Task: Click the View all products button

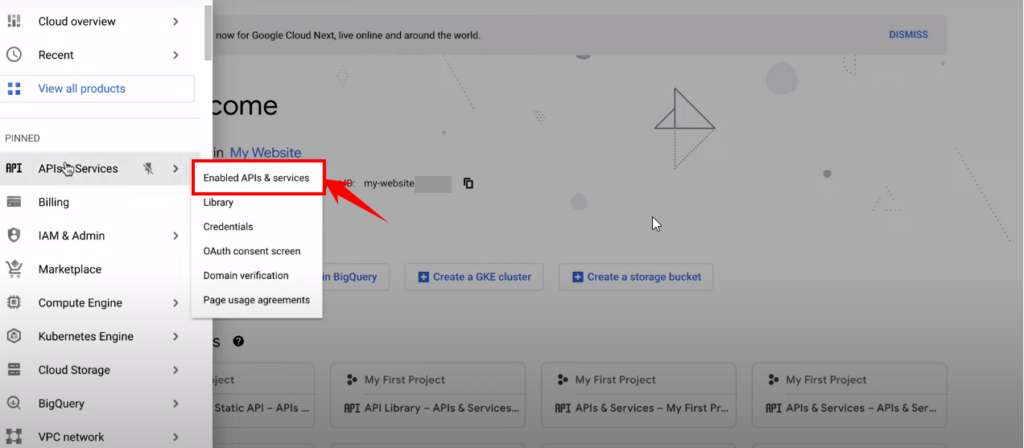Action: pos(97,89)
